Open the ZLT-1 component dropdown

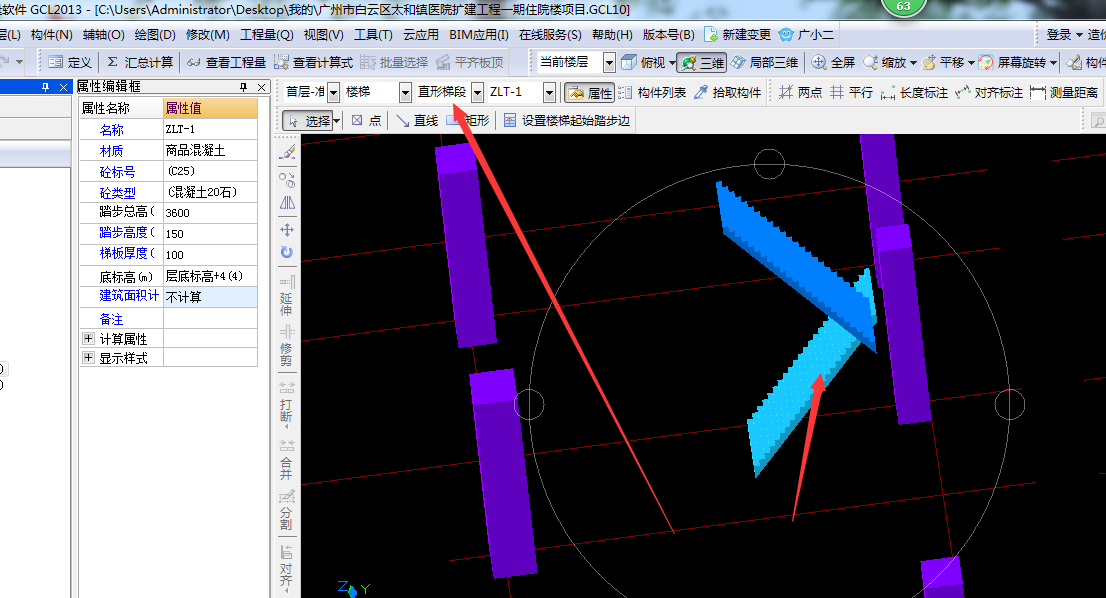pyautogui.click(x=549, y=92)
